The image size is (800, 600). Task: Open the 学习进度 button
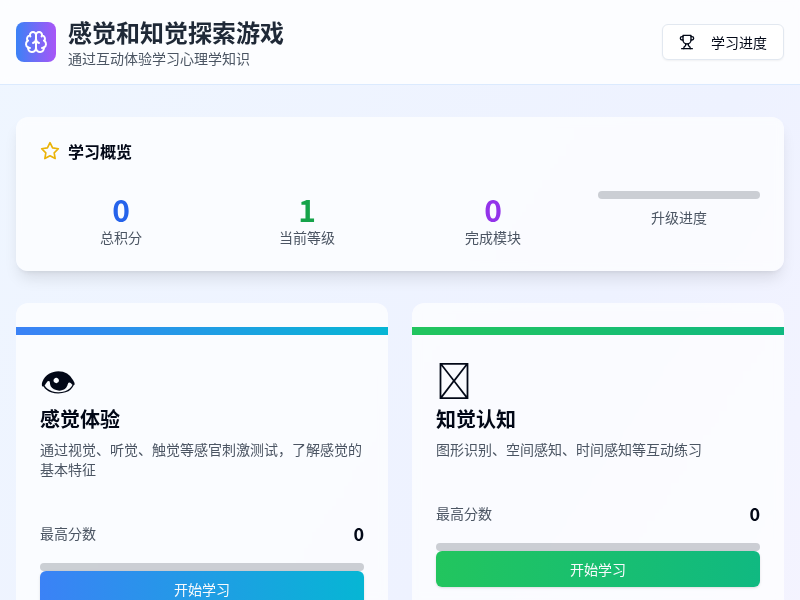click(722, 42)
